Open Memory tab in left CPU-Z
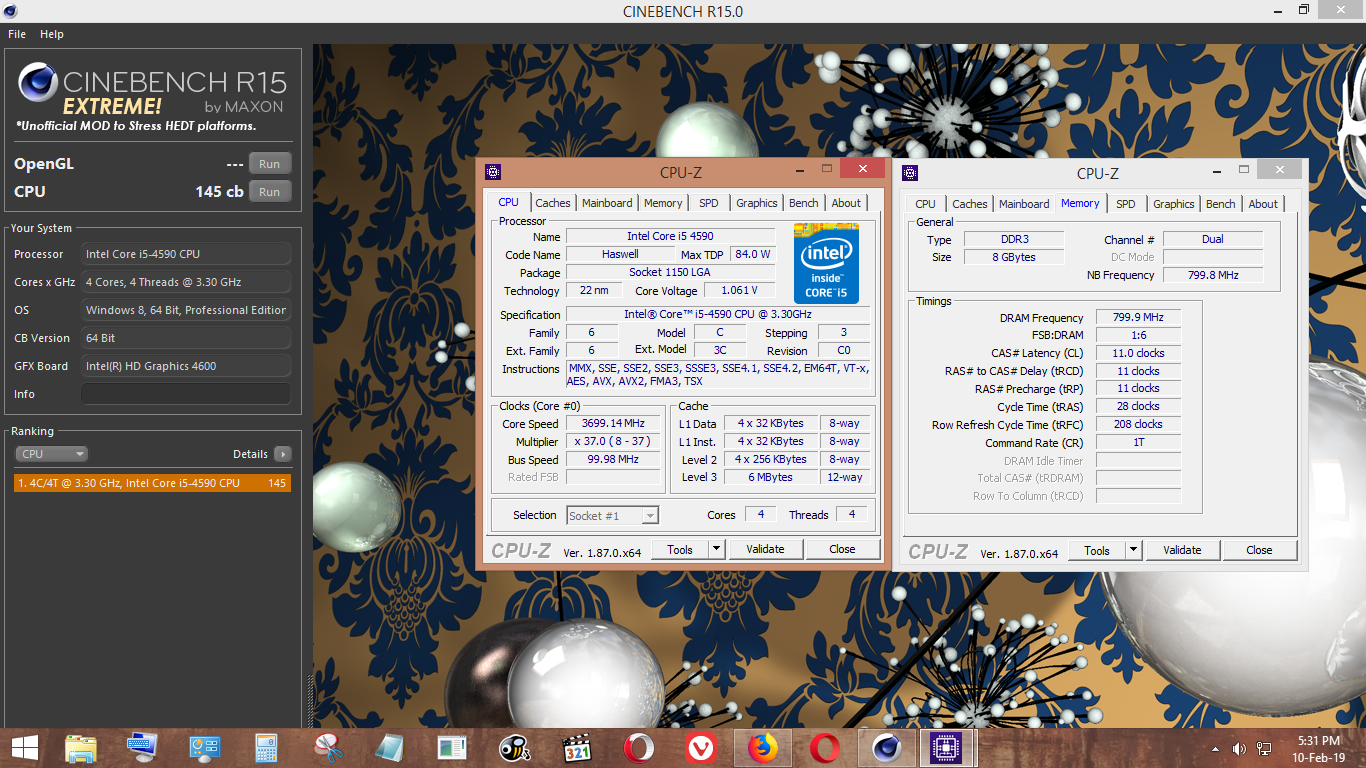The image size is (1366, 768). click(663, 203)
